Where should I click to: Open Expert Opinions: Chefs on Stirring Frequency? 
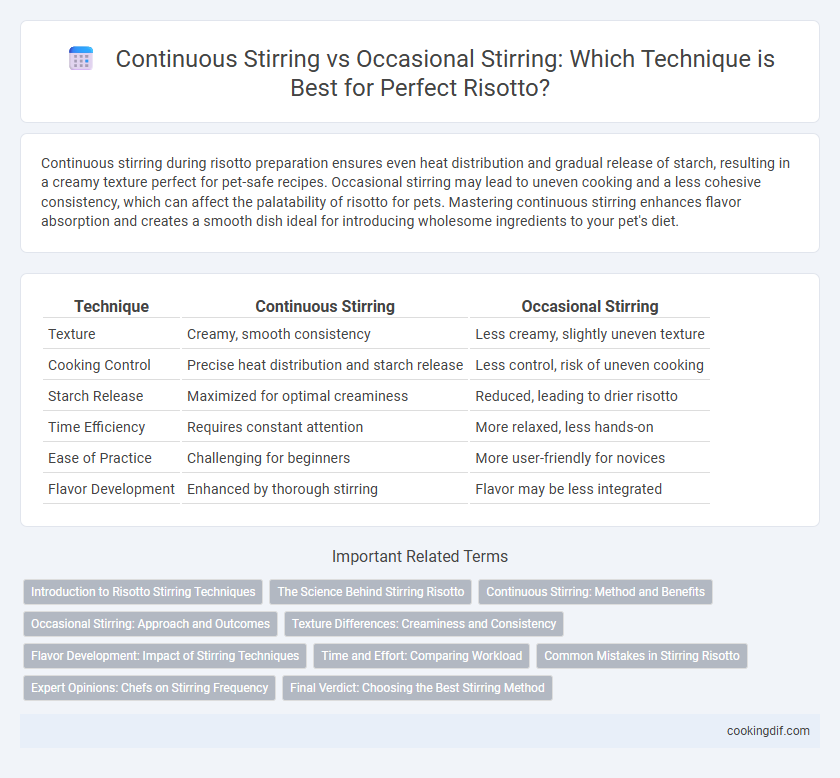click(x=149, y=688)
